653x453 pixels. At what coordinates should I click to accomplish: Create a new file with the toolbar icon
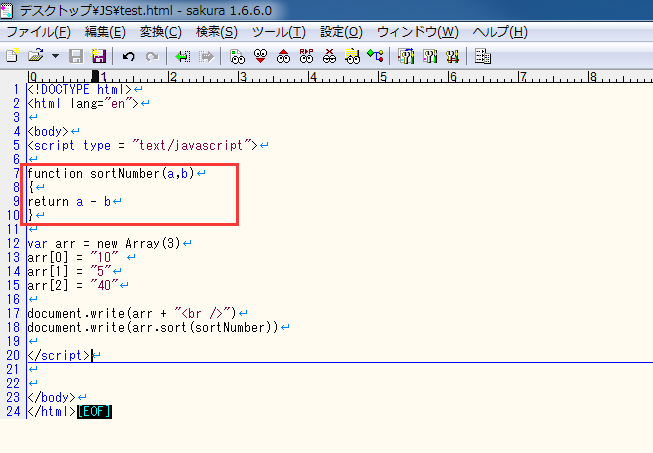pyautogui.click(x=12, y=56)
